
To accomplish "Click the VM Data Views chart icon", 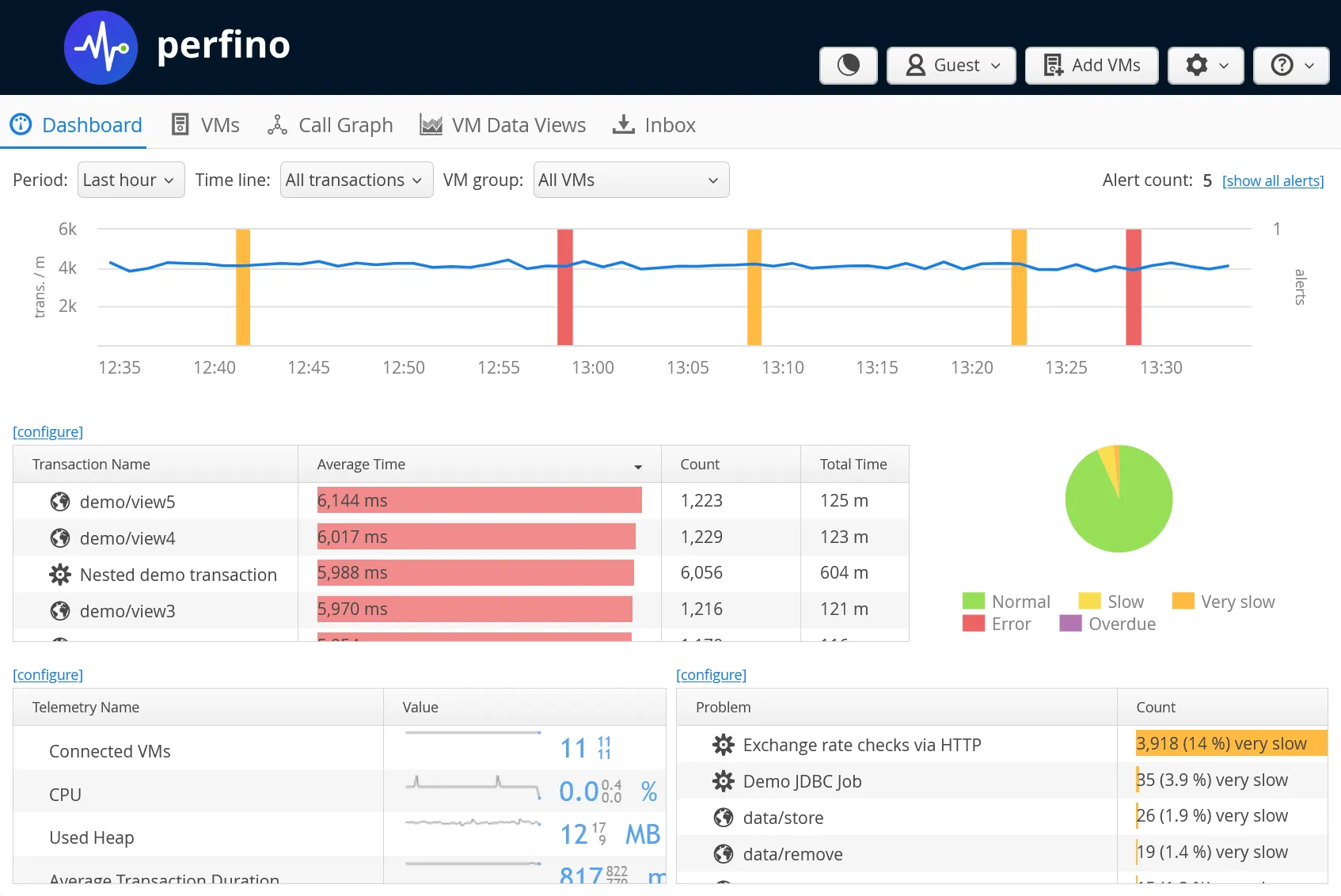I will (x=431, y=125).
